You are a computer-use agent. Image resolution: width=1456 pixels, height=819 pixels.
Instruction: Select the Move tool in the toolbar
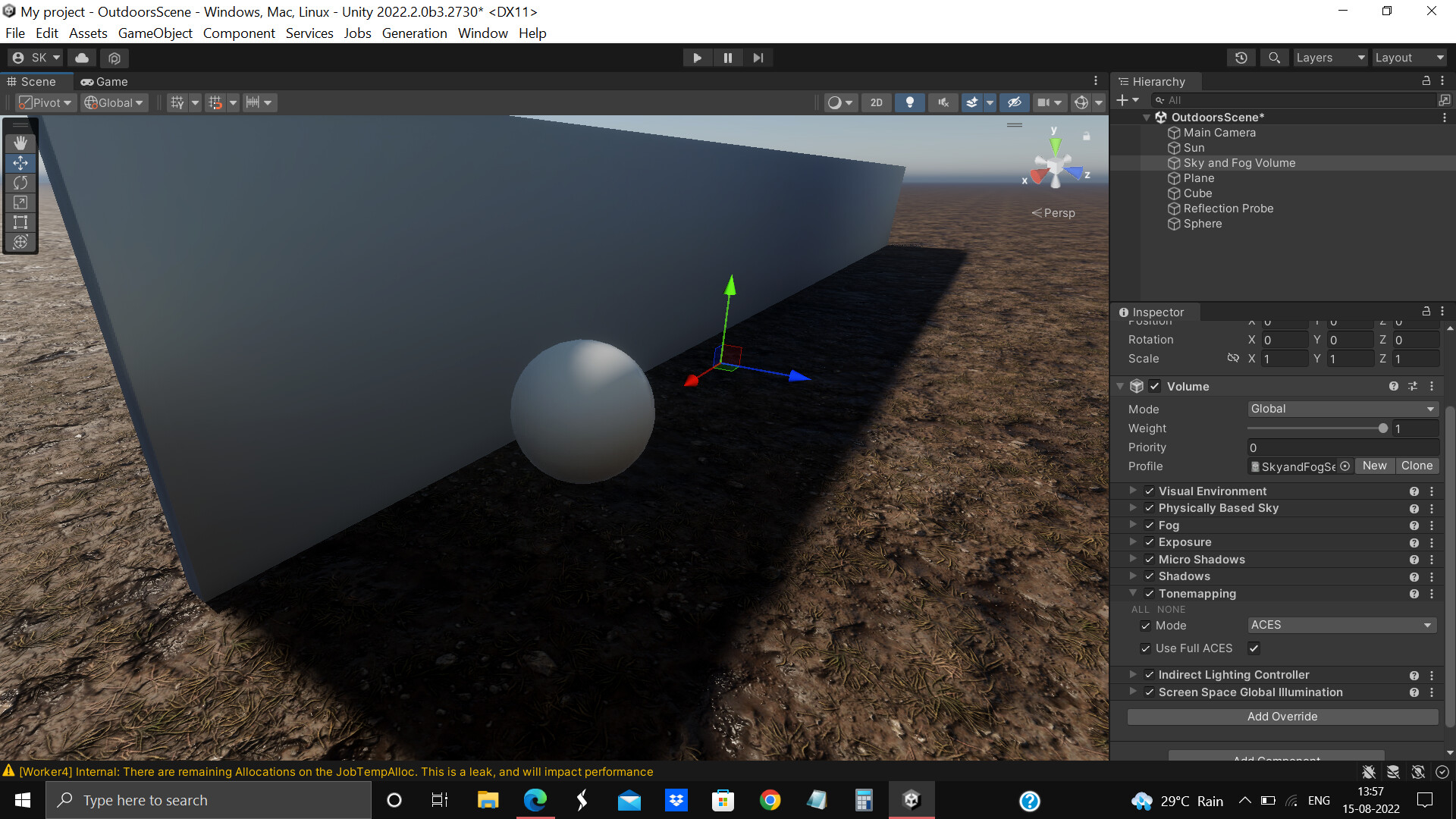click(20, 162)
